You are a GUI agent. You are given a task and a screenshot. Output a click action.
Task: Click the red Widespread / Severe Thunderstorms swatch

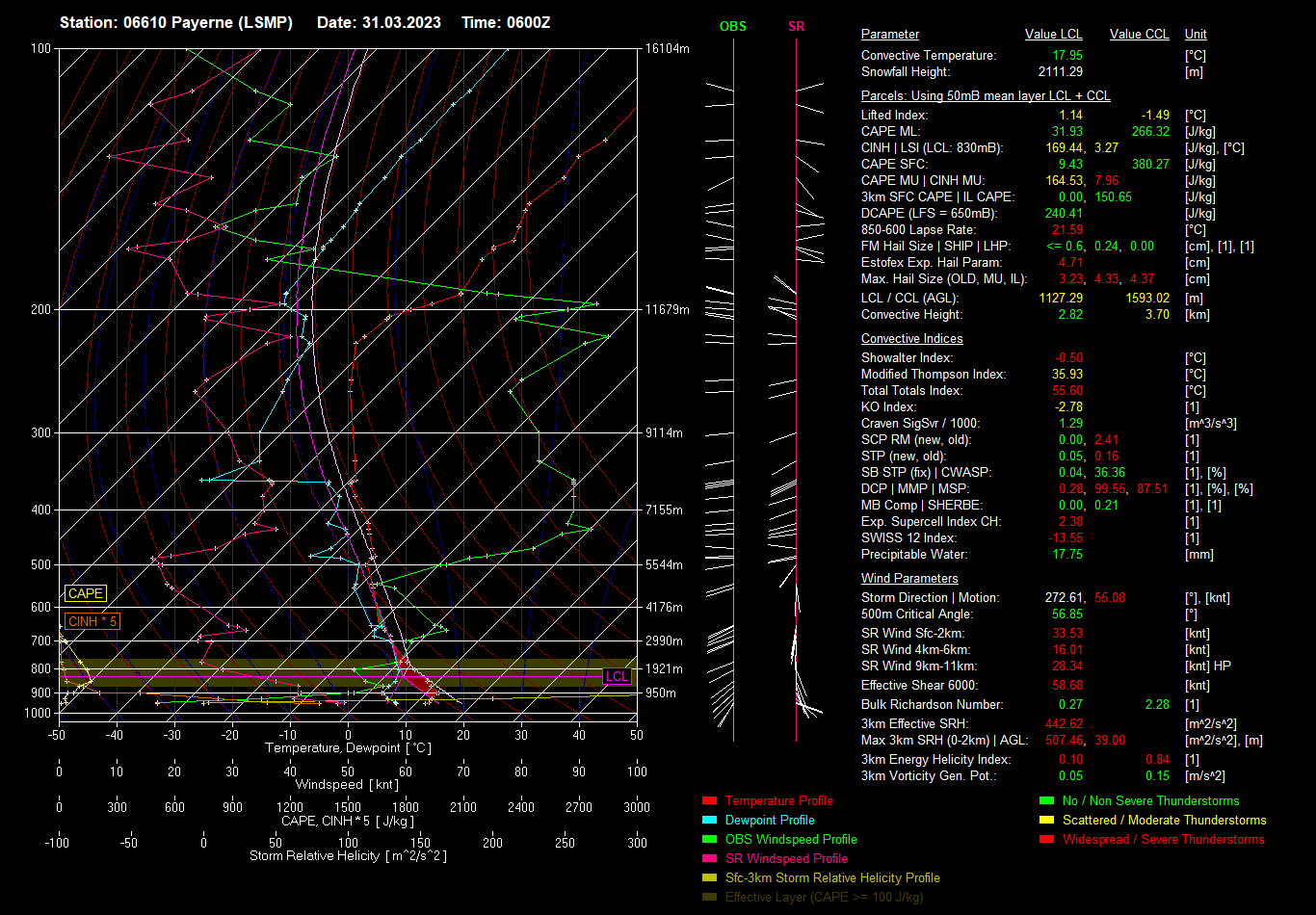(1046, 839)
